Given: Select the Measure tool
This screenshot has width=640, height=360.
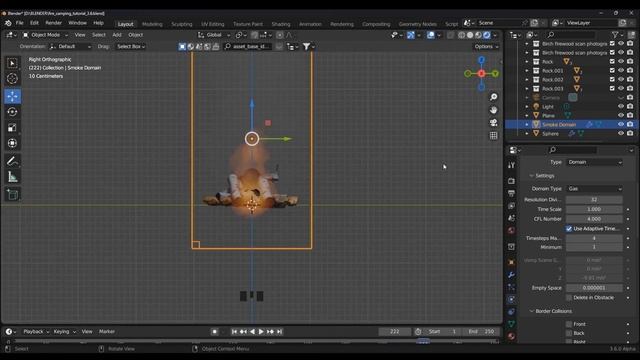Looking at the screenshot, I should (12, 177).
